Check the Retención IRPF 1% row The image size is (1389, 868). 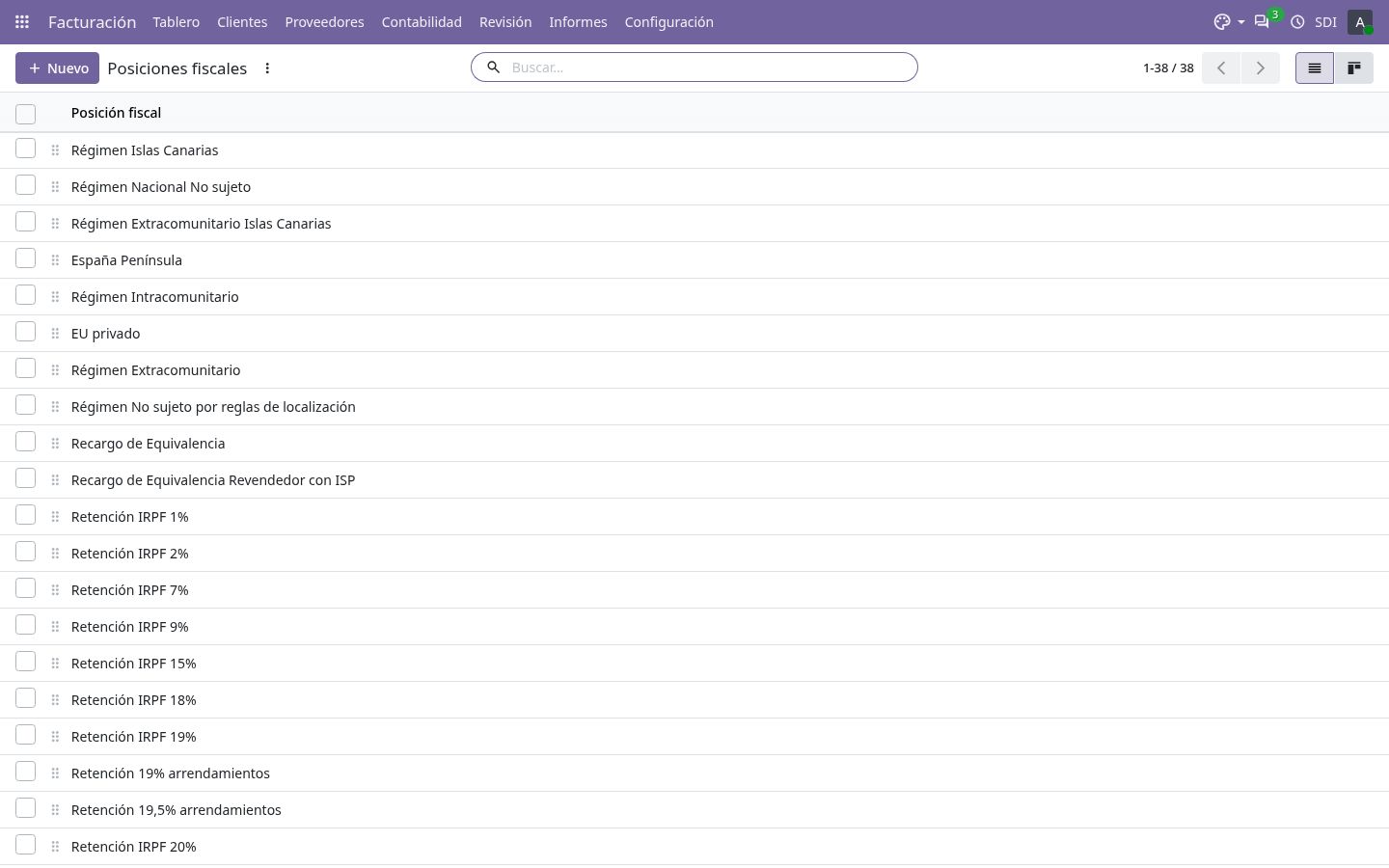[x=25, y=515]
